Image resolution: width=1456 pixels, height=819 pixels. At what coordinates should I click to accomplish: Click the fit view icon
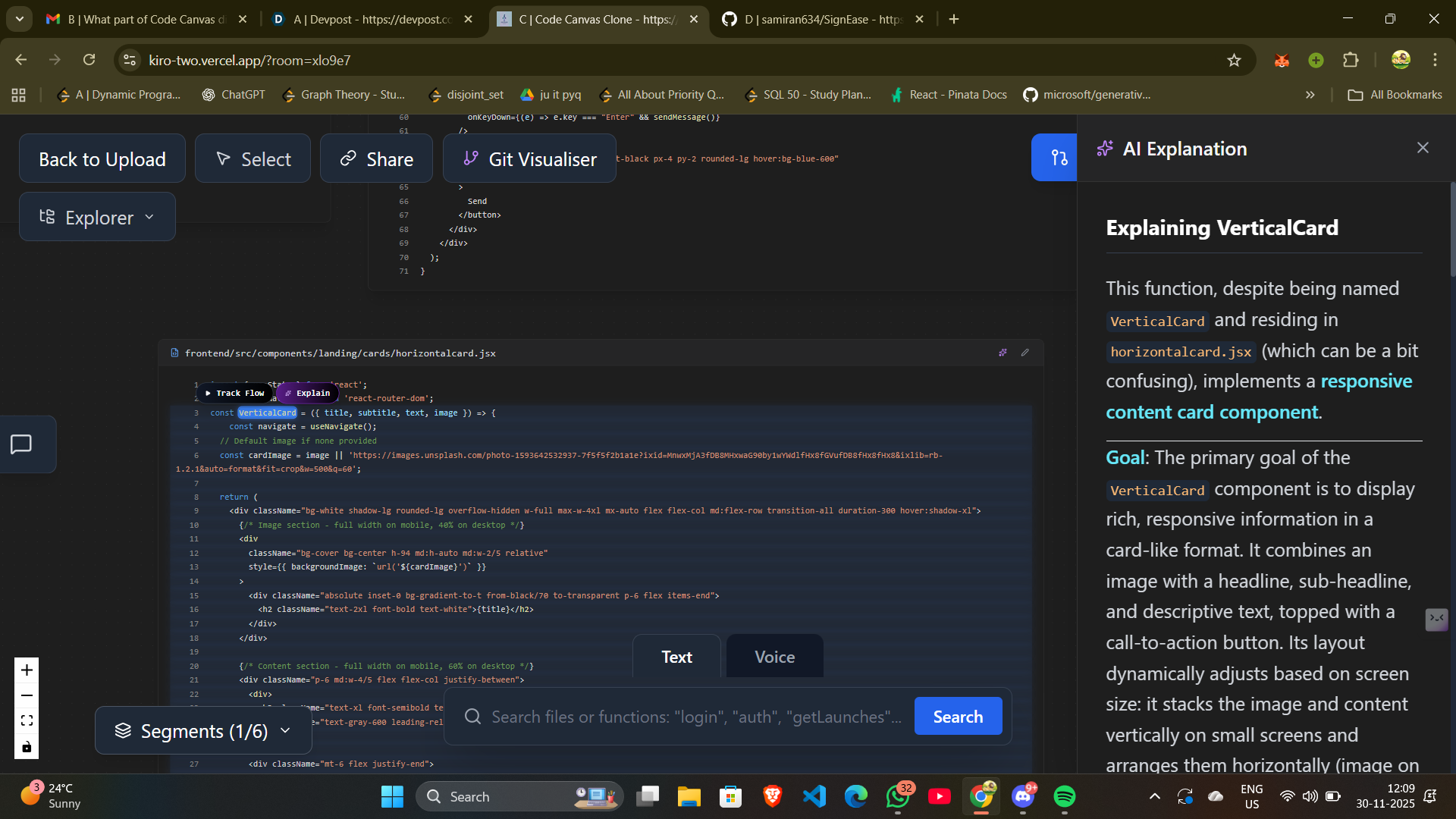pos(27,721)
